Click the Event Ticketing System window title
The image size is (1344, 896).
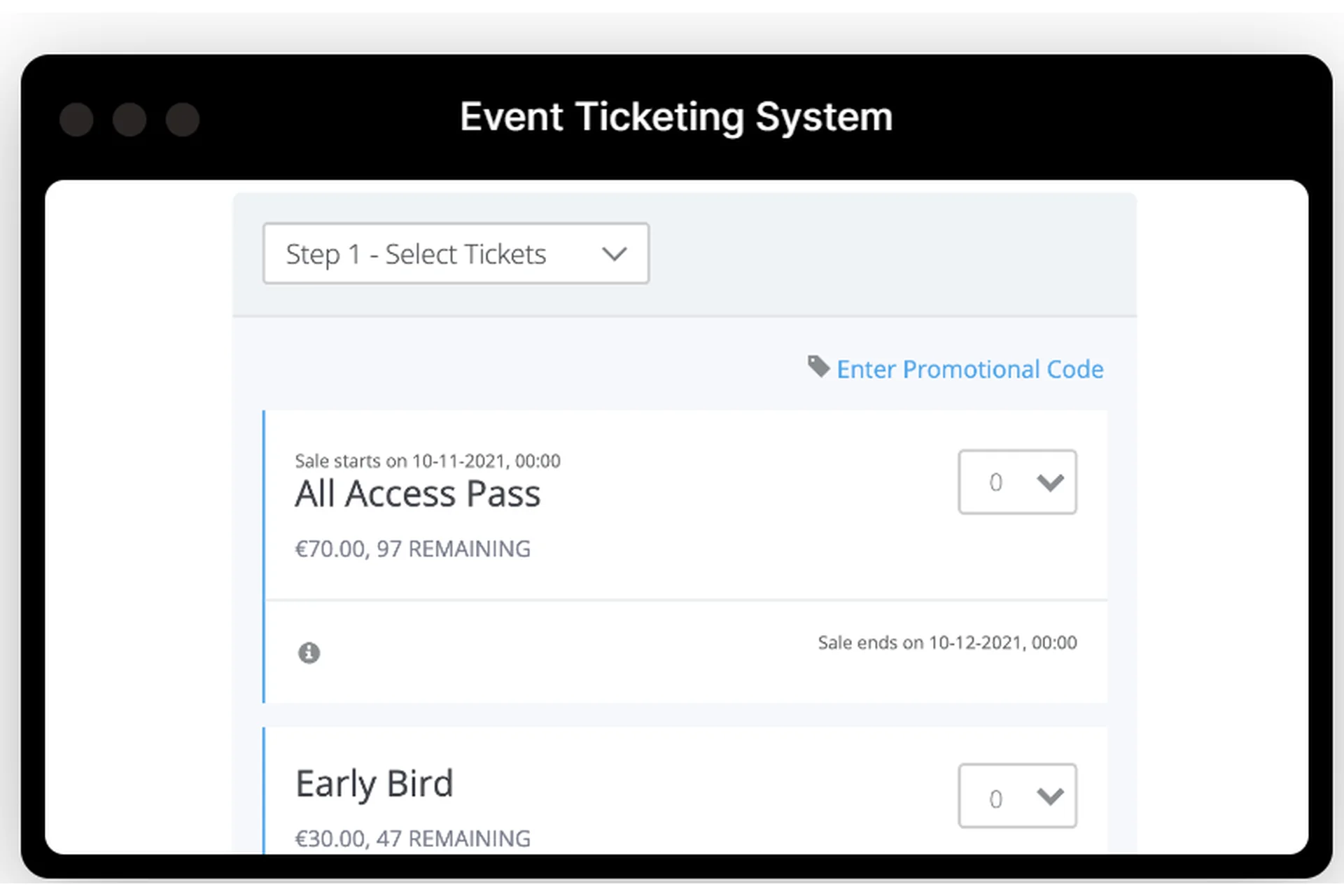676,116
